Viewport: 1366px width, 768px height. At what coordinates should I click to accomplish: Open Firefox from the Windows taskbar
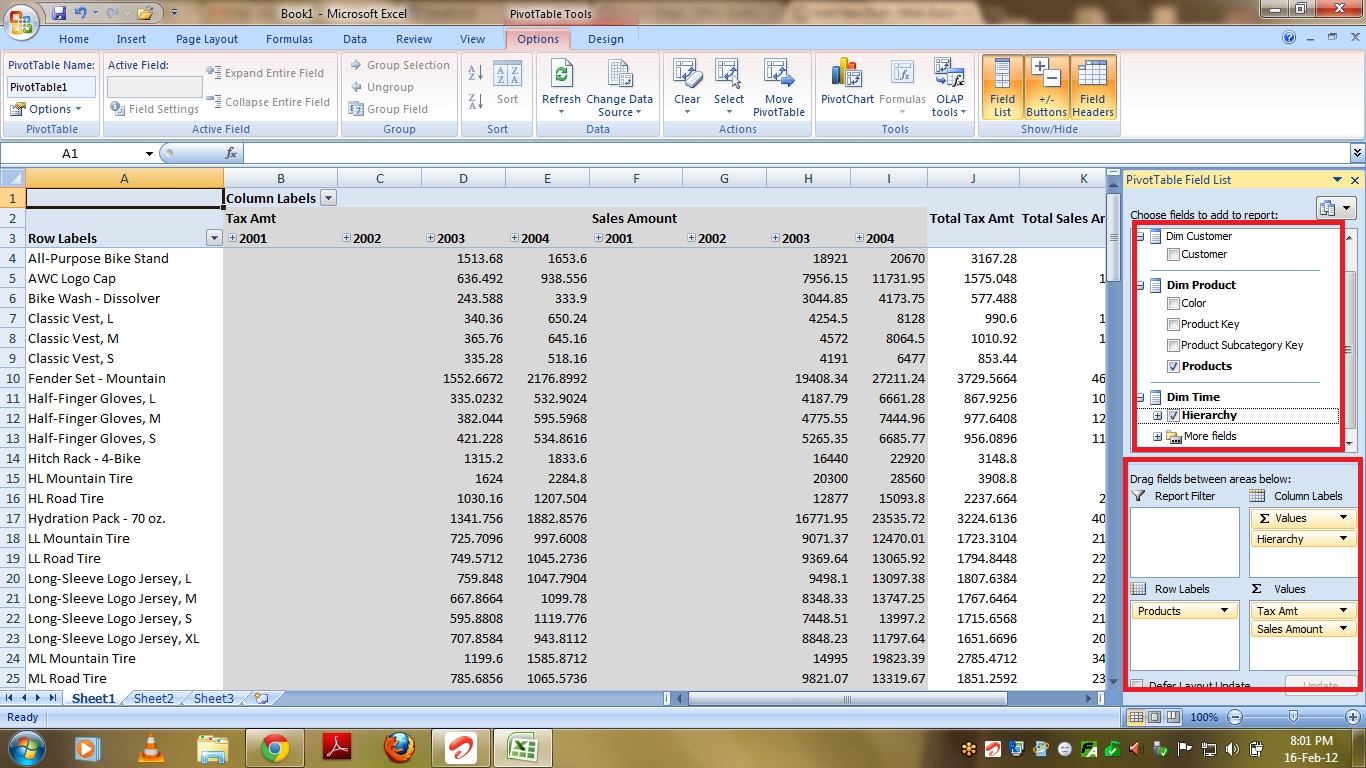point(399,747)
